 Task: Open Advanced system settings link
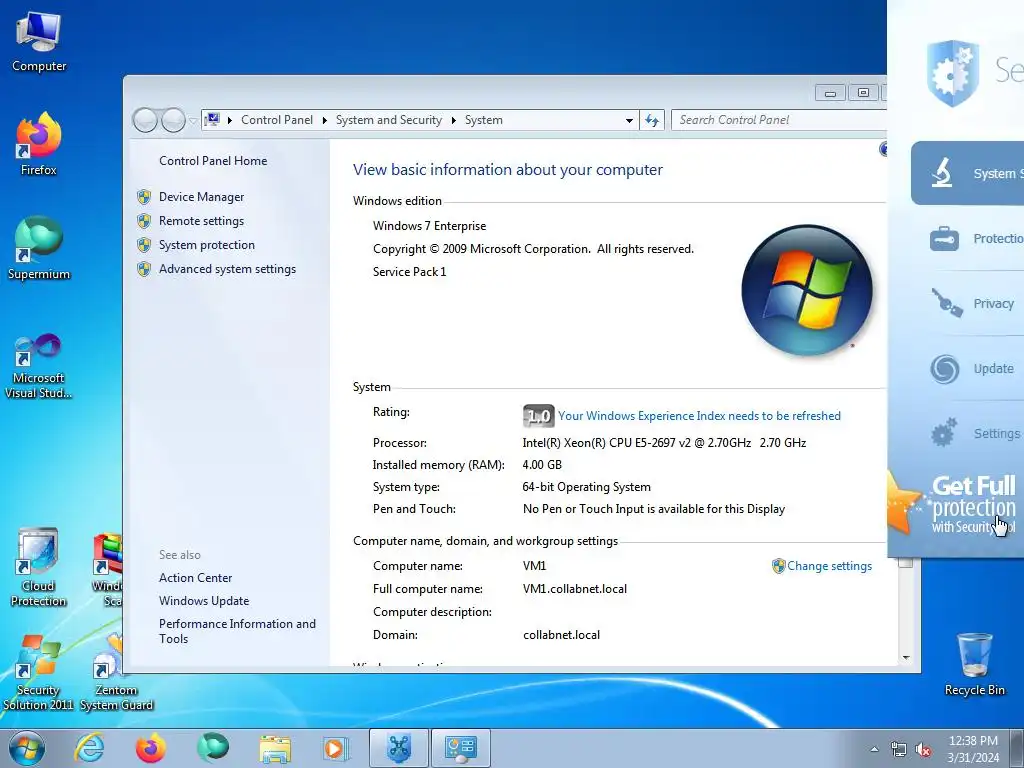[x=227, y=269]
